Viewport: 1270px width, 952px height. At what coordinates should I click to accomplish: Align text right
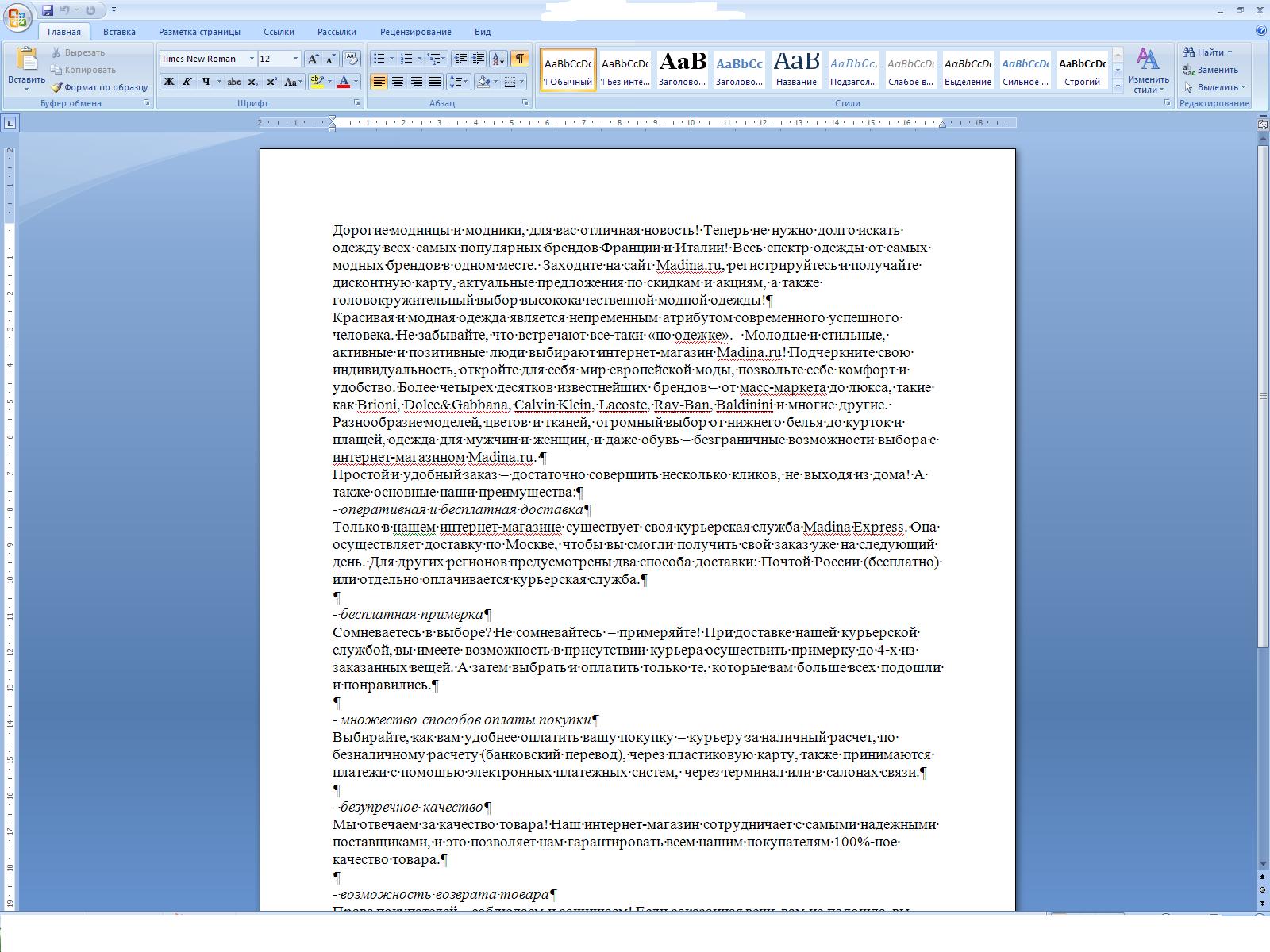[416, 82]
